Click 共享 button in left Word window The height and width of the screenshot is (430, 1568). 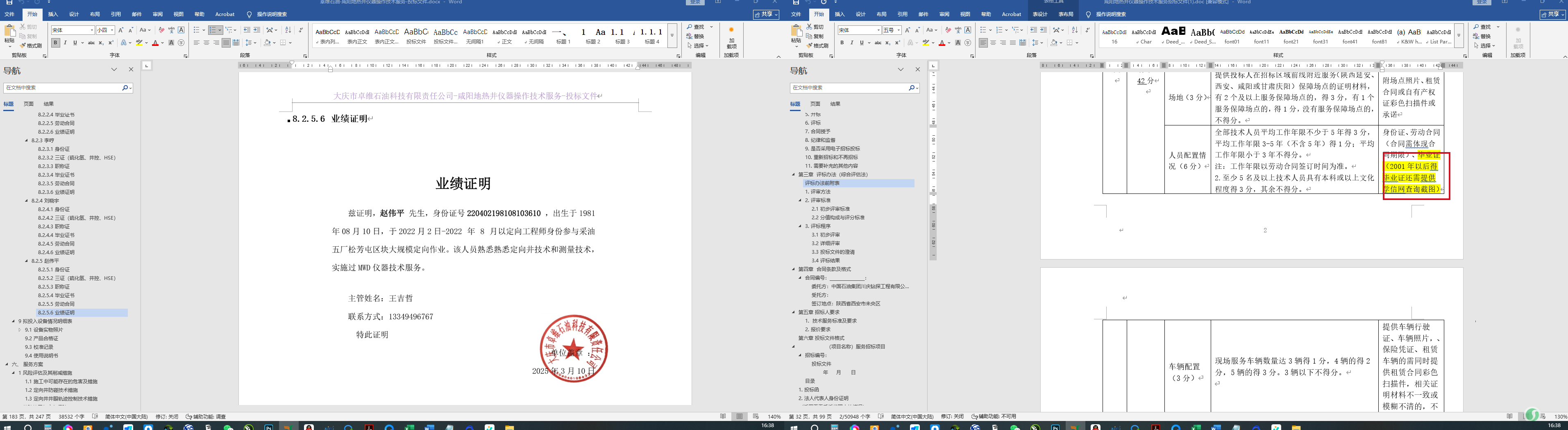point(766,14)
